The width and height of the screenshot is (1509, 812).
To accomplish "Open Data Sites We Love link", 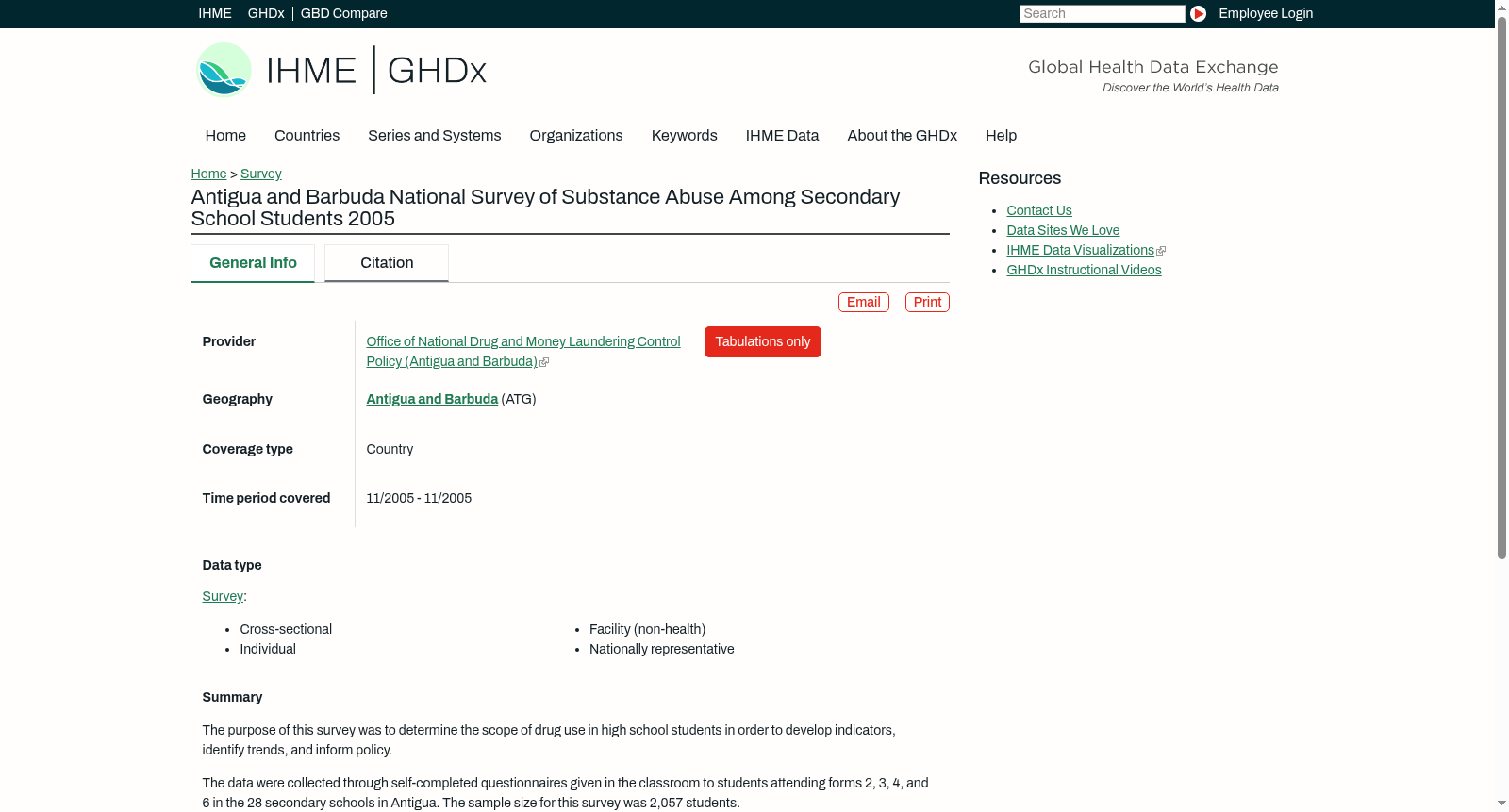I will (x=1063, y=230).
